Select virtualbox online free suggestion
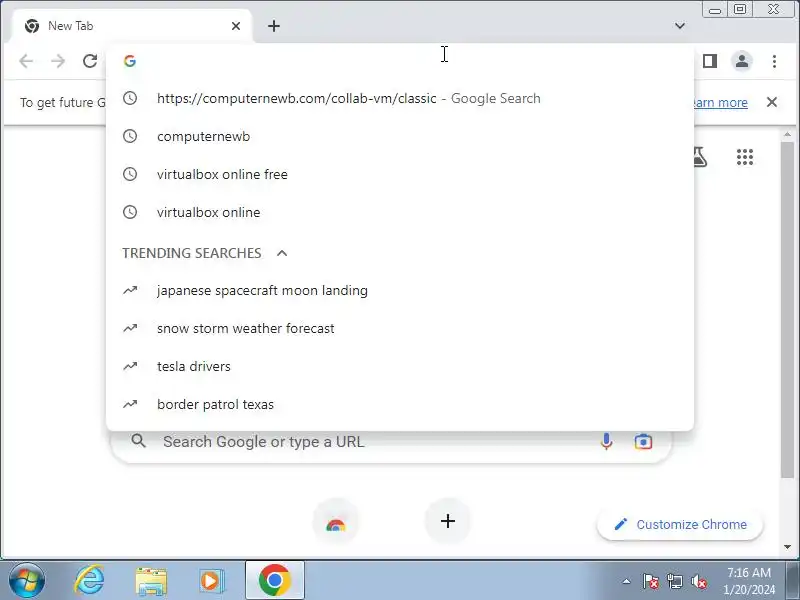The height and width of the screenshot is (600, 800). (x=400, y=174)
